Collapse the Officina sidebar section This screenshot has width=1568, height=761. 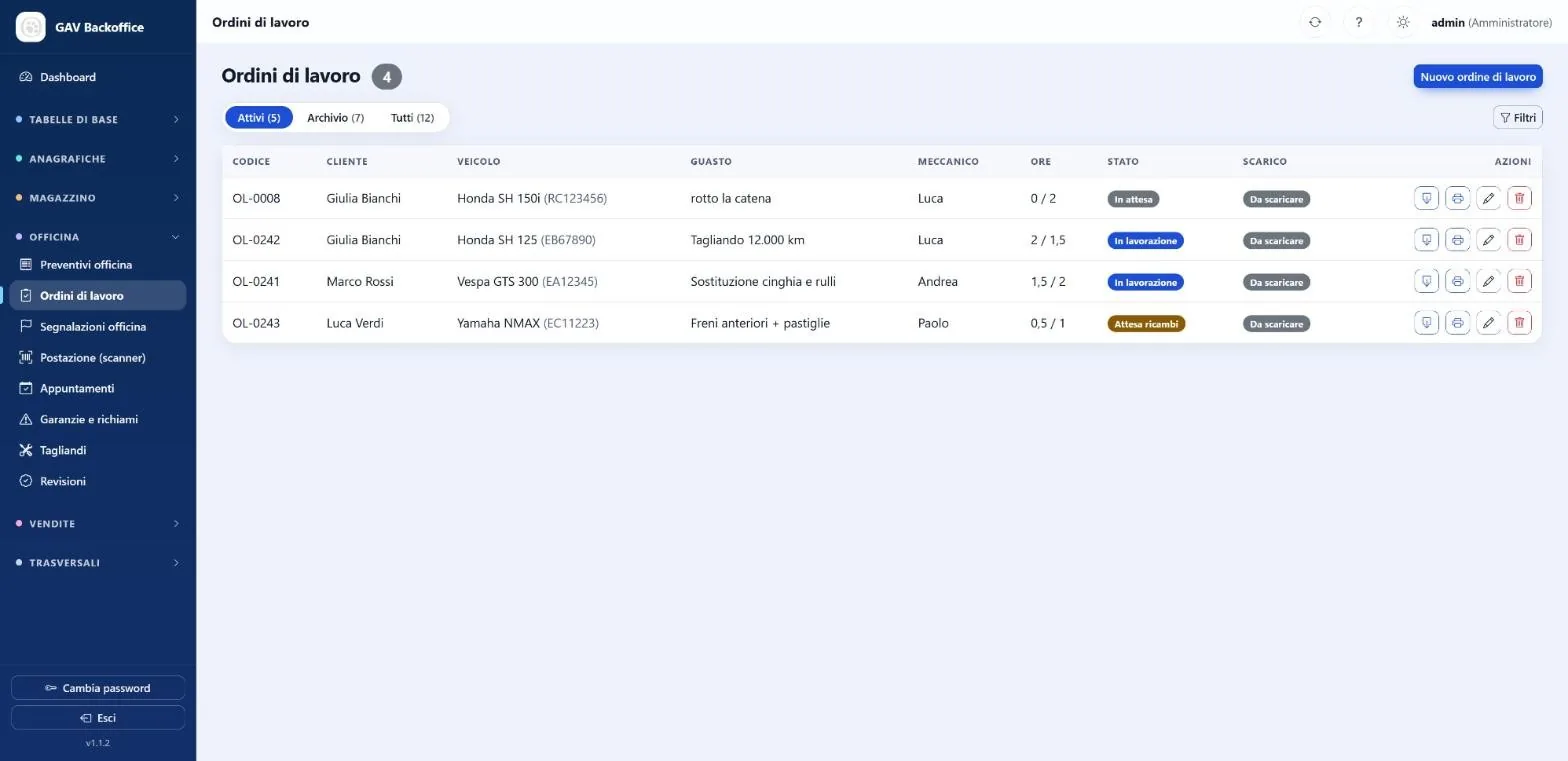point(98,237)
